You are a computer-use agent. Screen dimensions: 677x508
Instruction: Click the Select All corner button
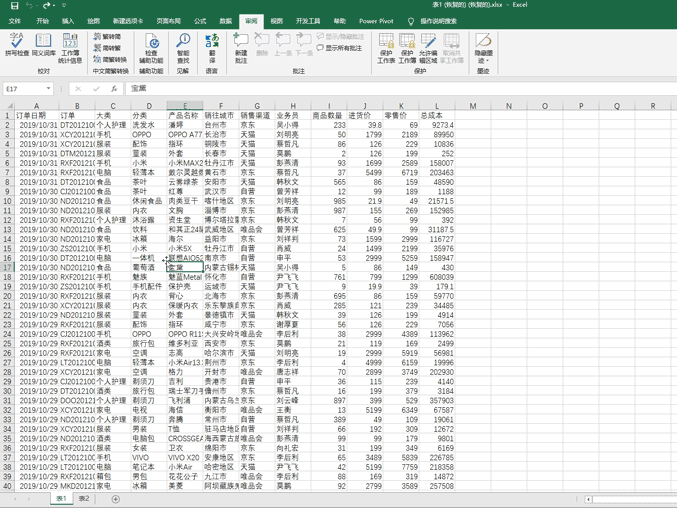(x=7, y=106)
